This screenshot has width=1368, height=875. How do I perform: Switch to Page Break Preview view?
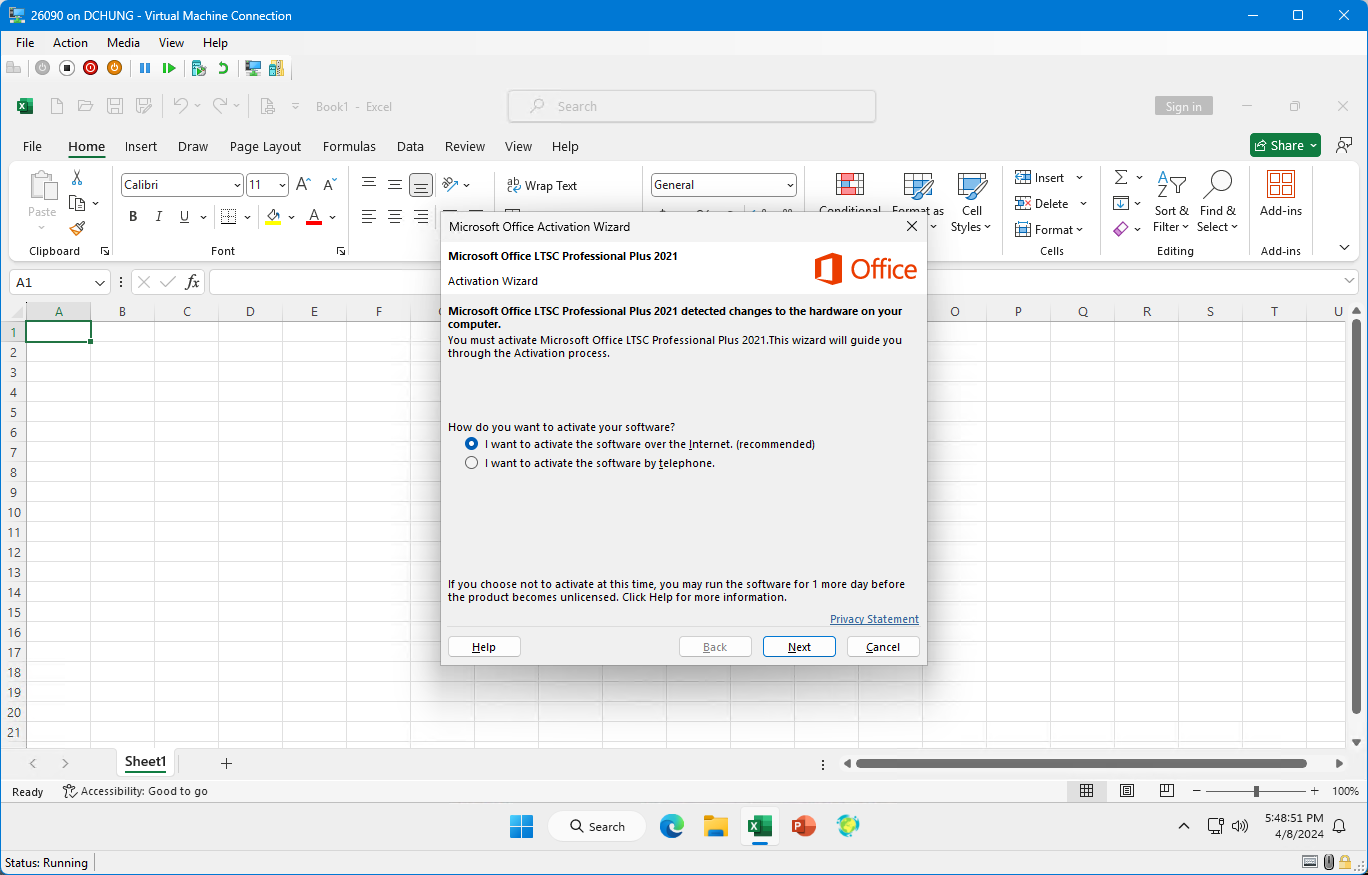tap(1167, 791)
